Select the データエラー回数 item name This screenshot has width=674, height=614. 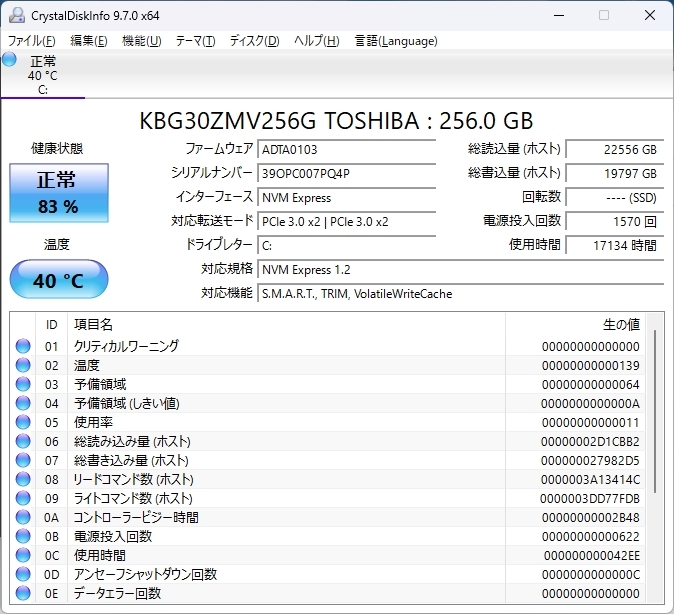[117, 593]
